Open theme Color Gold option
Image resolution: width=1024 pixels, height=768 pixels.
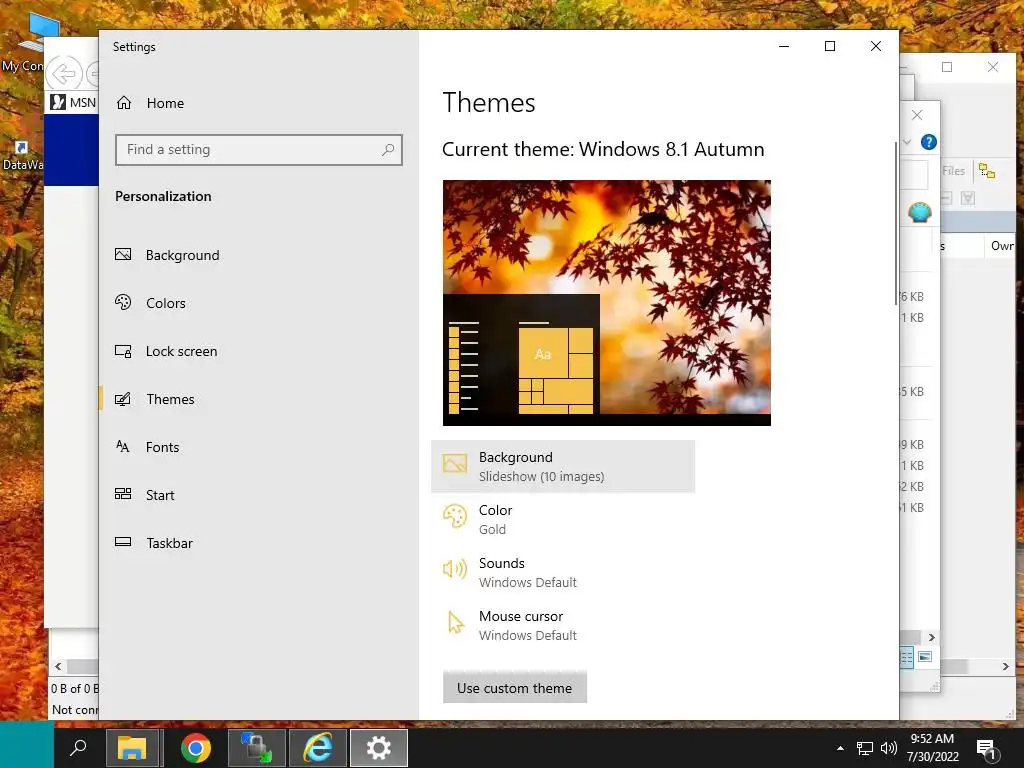coord(563,519)
